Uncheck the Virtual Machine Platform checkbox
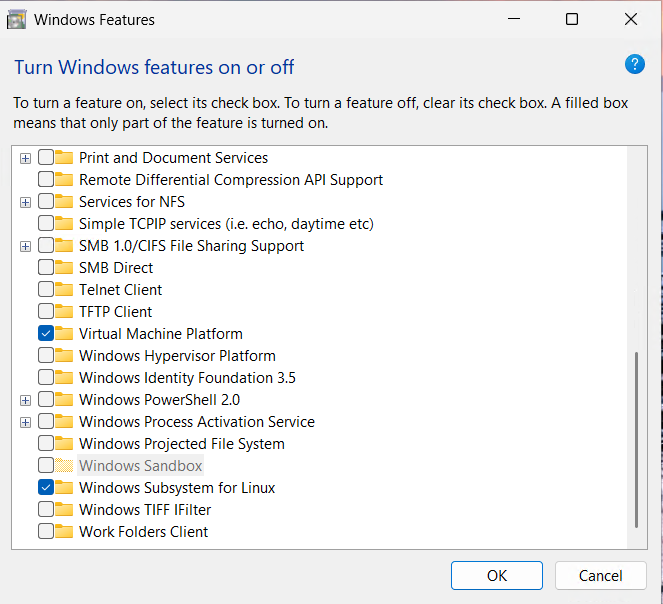 tap(46, 334)
